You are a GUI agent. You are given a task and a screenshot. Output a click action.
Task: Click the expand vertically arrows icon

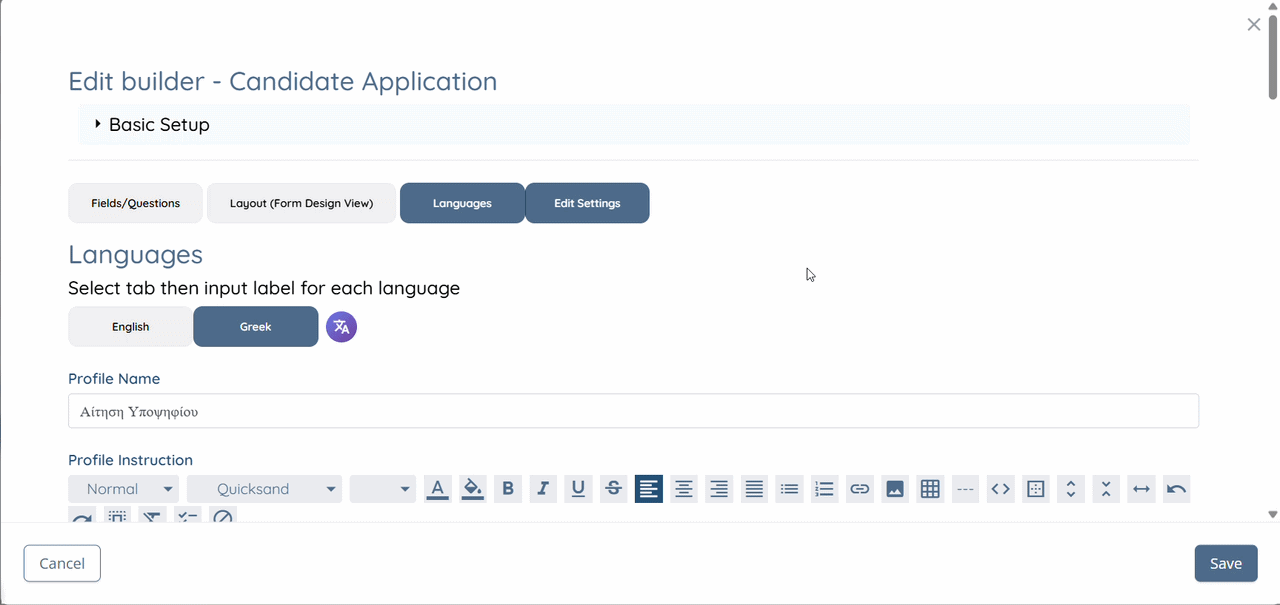click(1070, 489)
